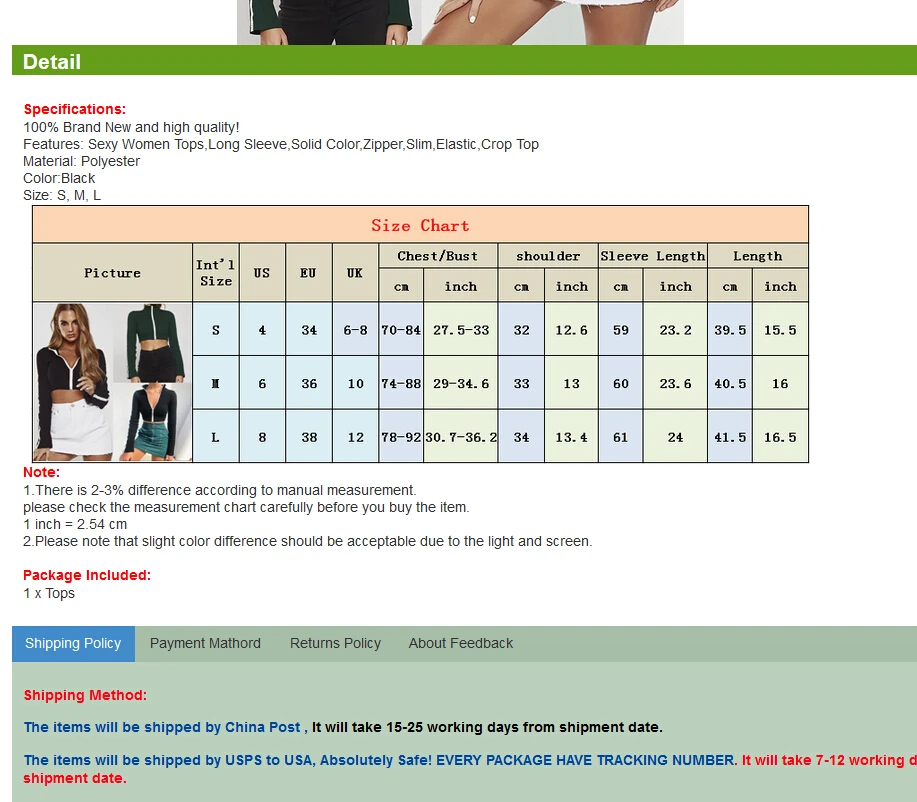This screenshot has width=917, height=802.
Task: Click the 30.7-36.2 bust inch cell
Action: coord(461,437)
